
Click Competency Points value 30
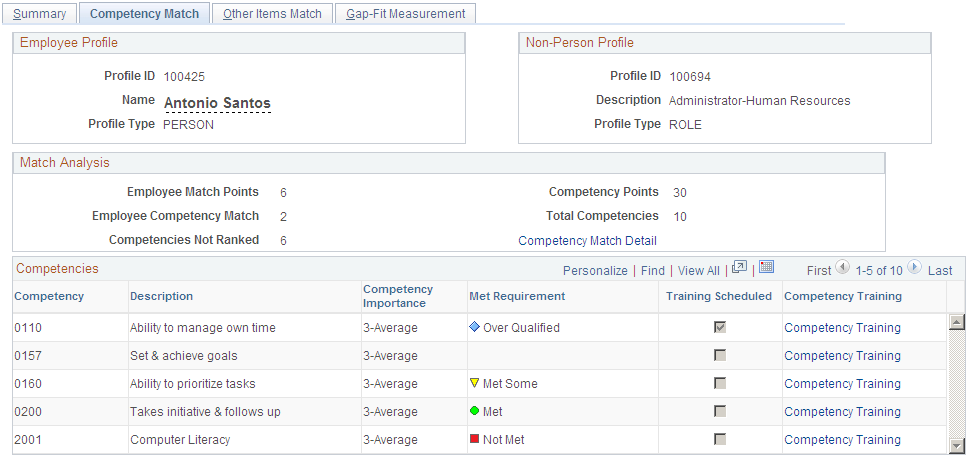(680, 192)
